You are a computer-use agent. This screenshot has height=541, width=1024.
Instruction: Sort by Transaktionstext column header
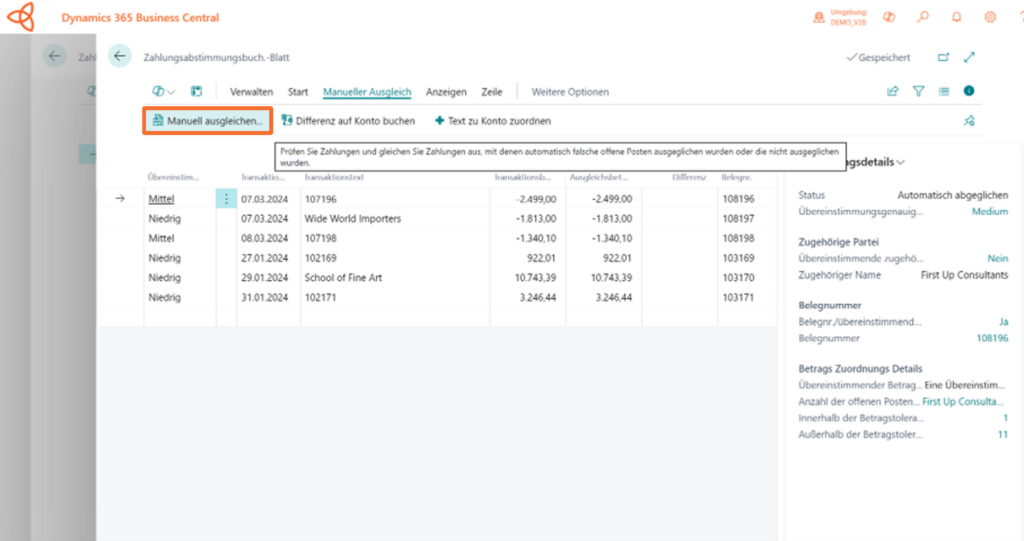(334, 177)
